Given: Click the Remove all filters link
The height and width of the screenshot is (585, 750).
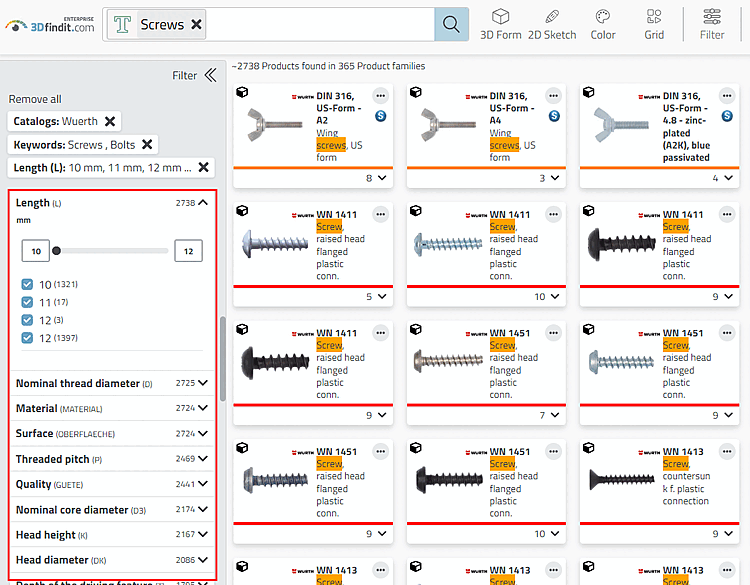Looking at the screenshot, I should (35, 99).
